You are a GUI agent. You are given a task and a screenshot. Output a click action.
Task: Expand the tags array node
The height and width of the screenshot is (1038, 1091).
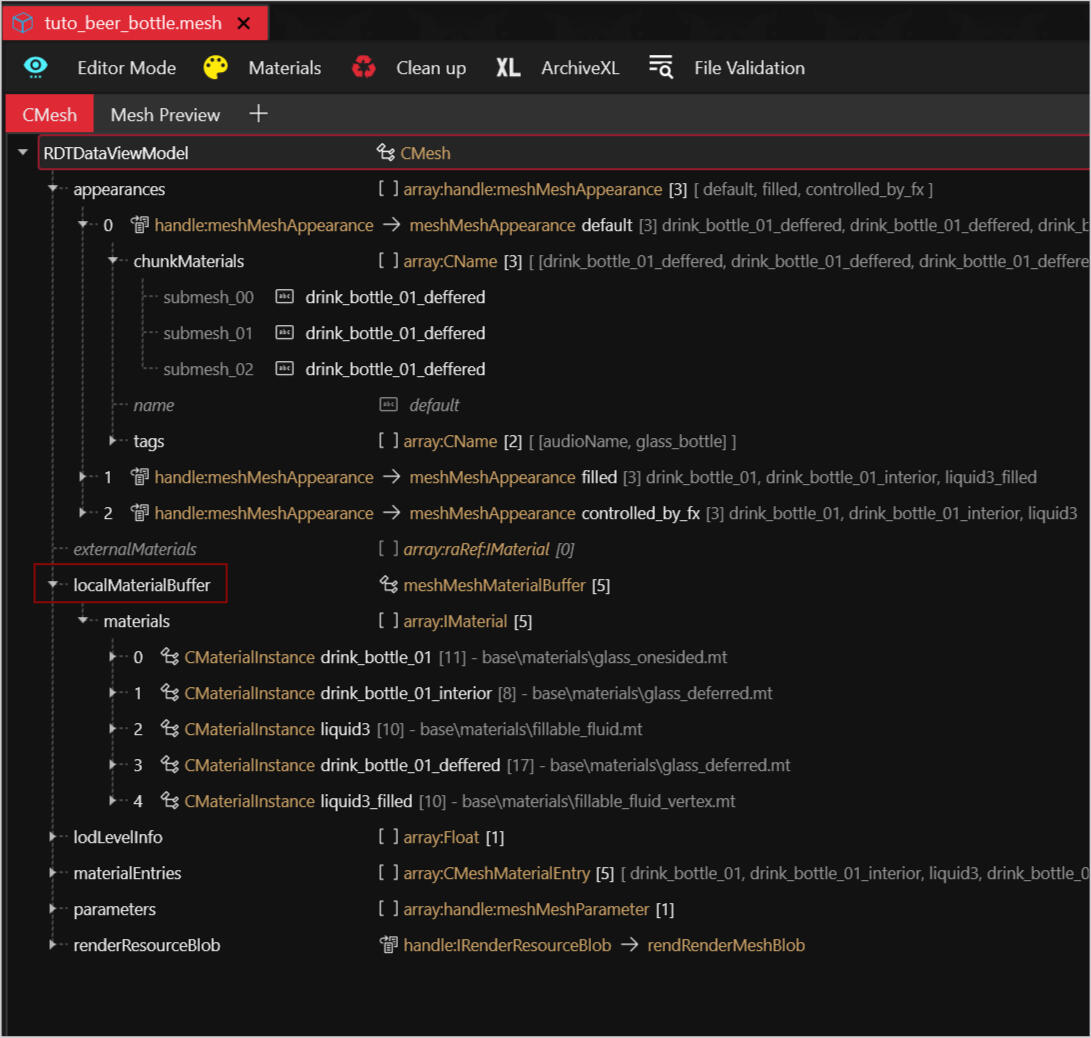pyautogui.click(x=113, y=441)
